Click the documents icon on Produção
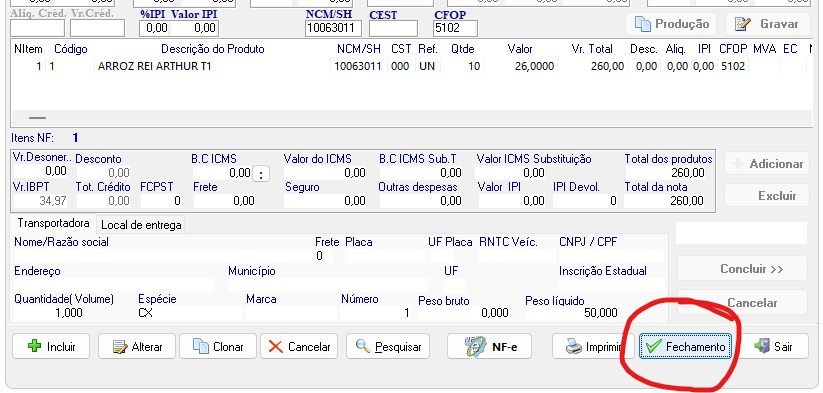This screenshot has height=393, width=823. point(643,24)
